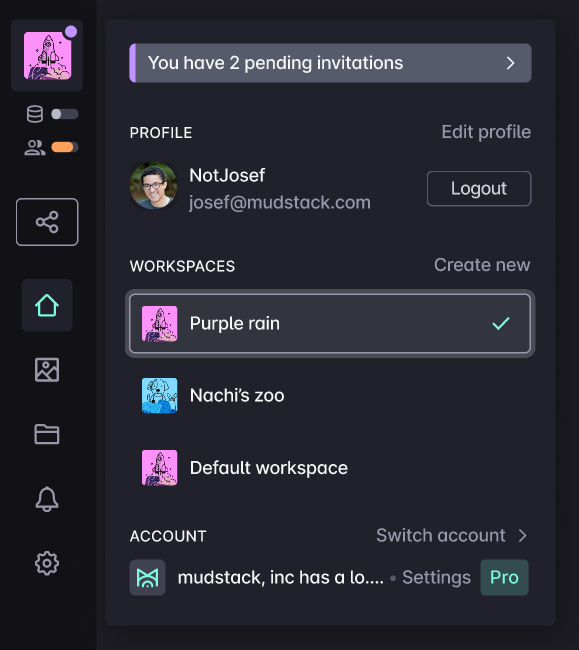
Task: Open Switch account chevron
Action: pos(523,536)
